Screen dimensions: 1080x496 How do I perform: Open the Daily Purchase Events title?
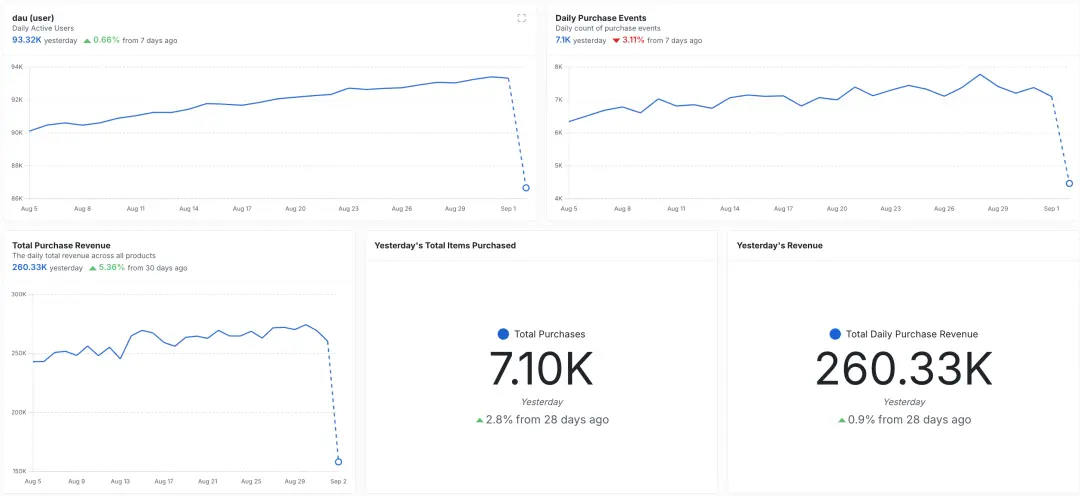click(x=601, y=18)
